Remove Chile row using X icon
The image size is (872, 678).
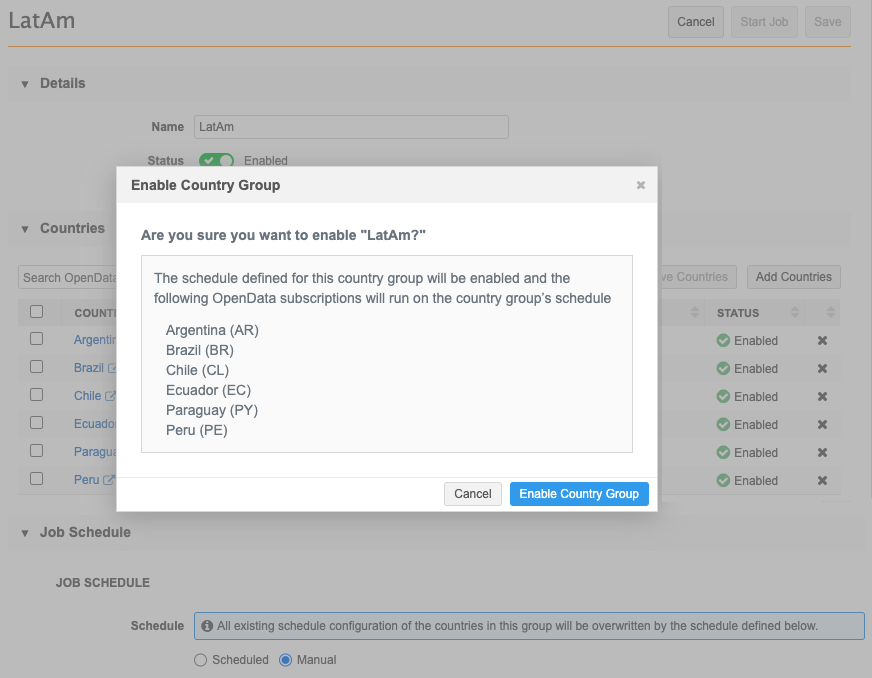coord(822,397)
